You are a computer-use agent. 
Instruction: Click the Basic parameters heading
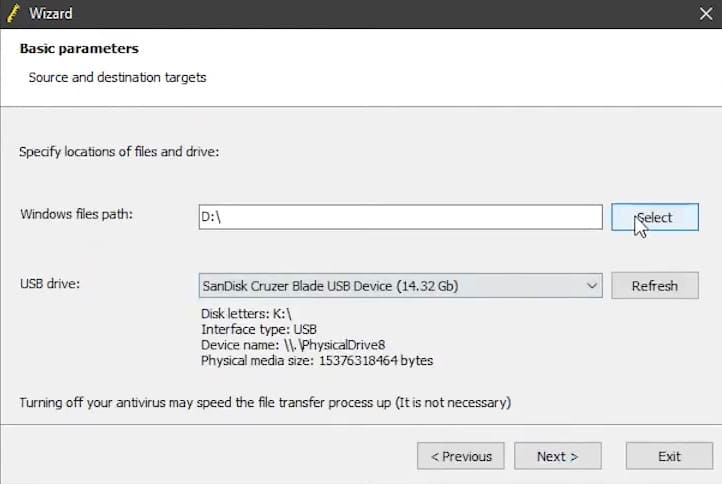coord(79,48)
